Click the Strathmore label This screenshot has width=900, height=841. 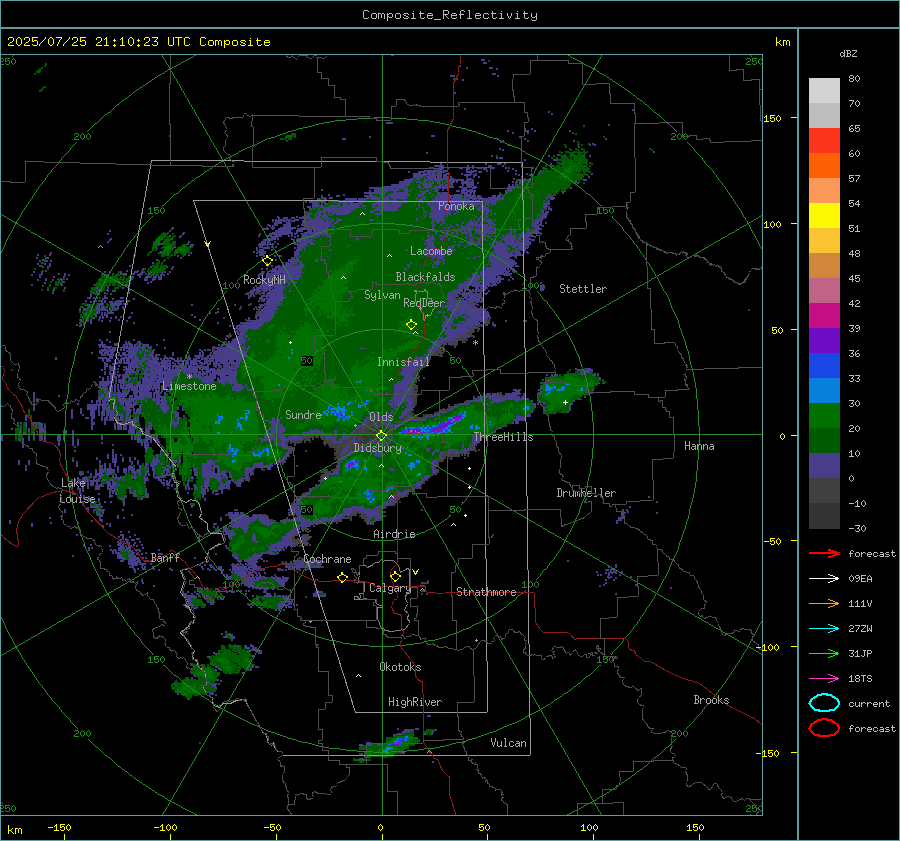click(486, 592)
